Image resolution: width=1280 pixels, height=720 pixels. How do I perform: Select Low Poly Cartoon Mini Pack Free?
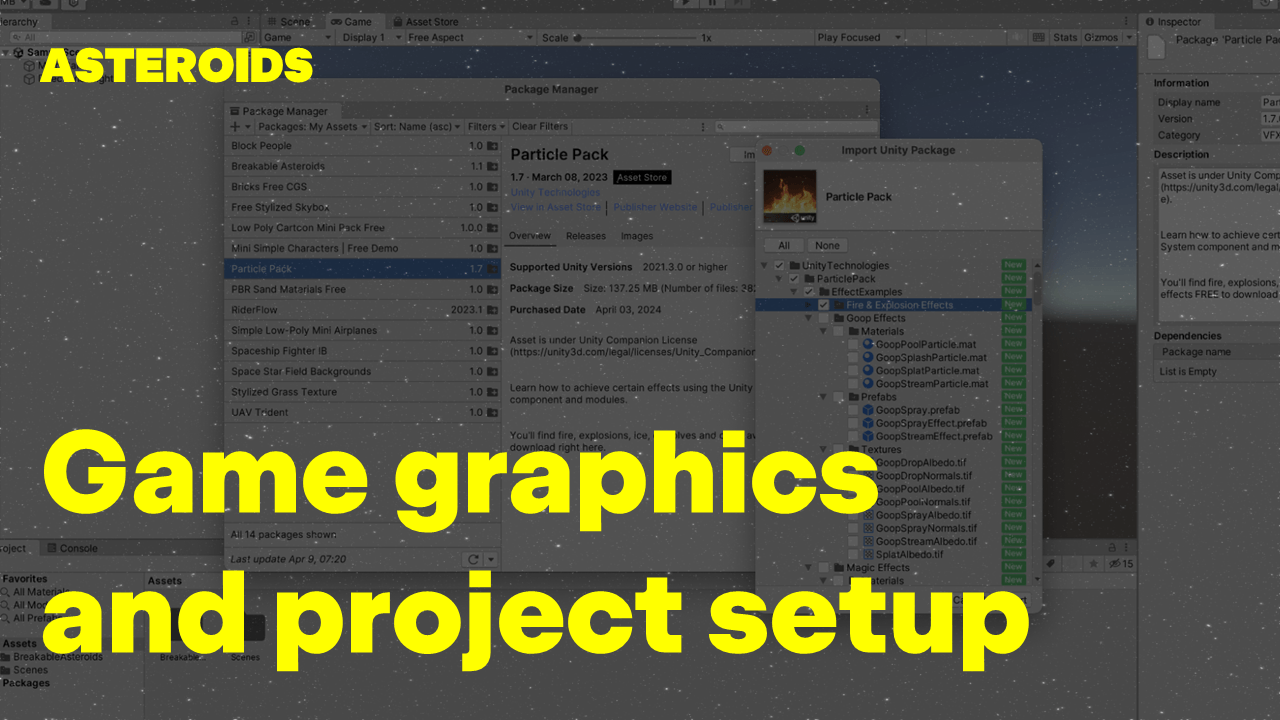click(x=363, y=228)
